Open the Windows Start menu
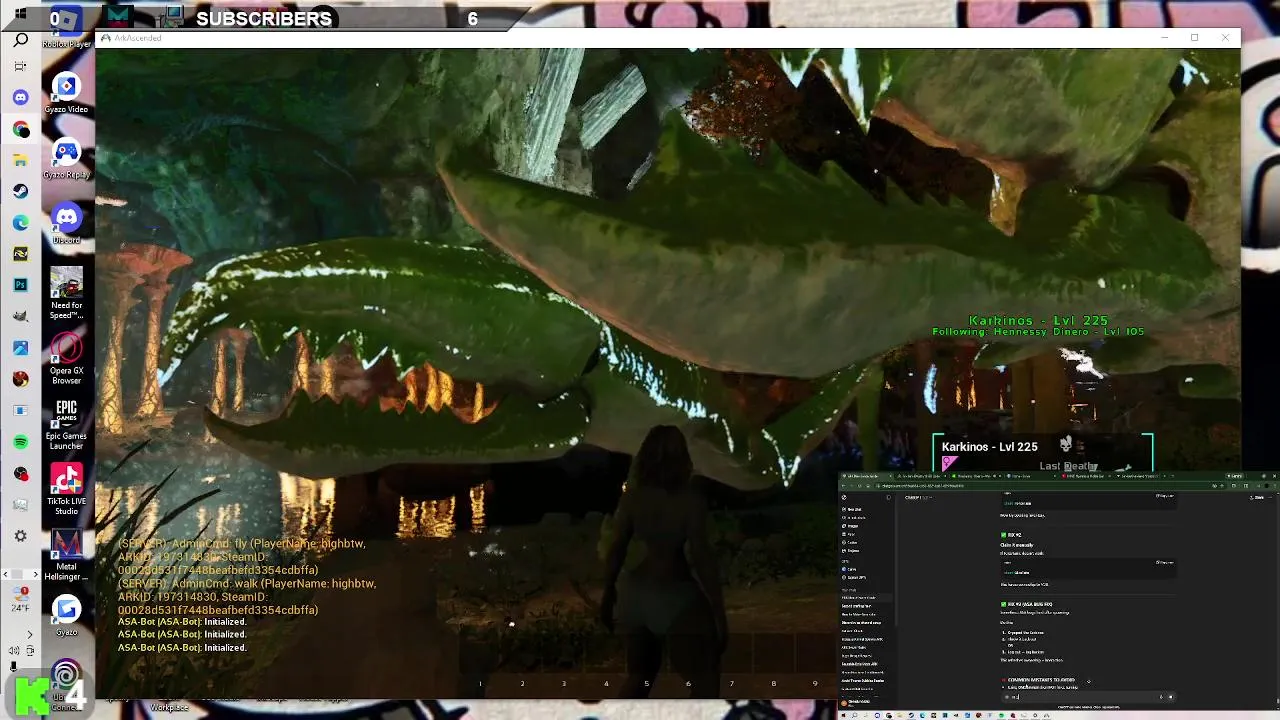This screenshot has width=1280, height=720. (x=20, y=13)
